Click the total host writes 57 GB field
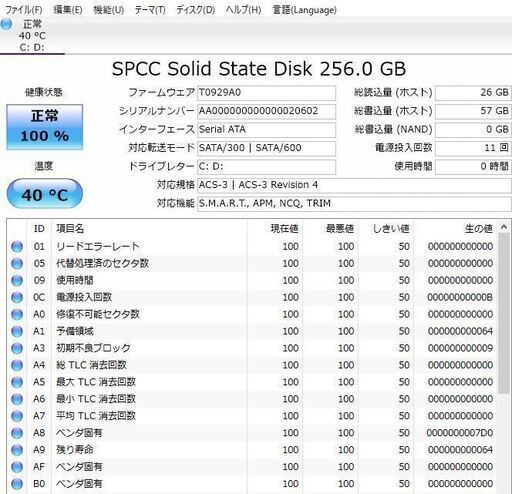The image size is (512, 494). click(x=473, y=111)
